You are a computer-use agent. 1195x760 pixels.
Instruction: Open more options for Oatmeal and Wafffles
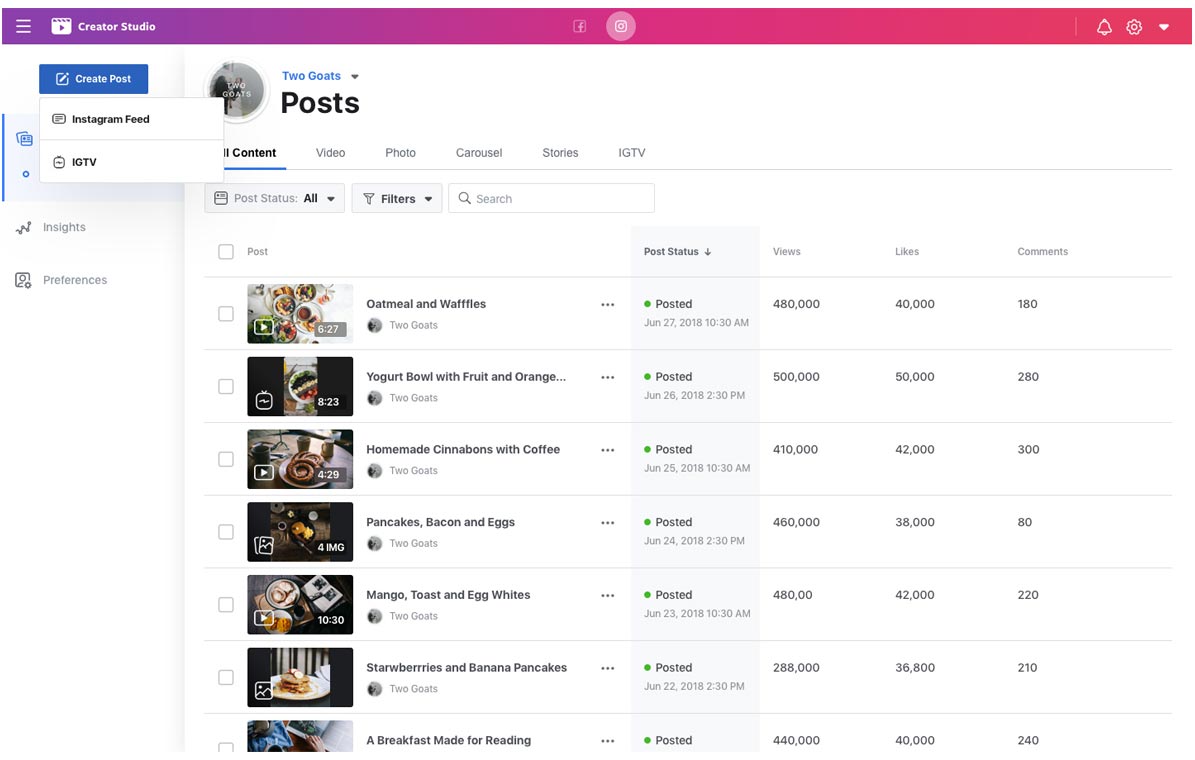pos(607,304)
